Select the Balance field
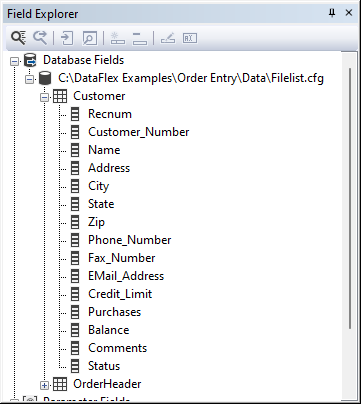 point(109,330)
